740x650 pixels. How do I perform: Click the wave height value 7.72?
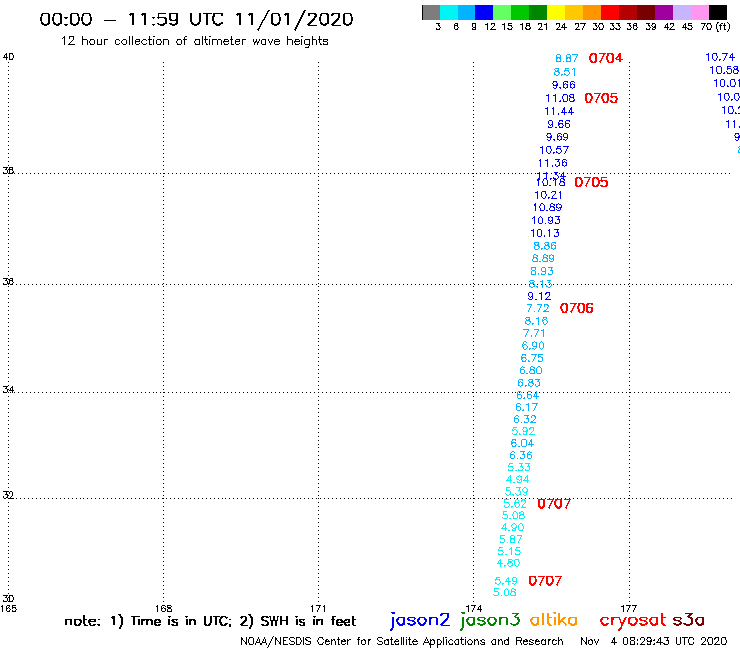[538, 308]
